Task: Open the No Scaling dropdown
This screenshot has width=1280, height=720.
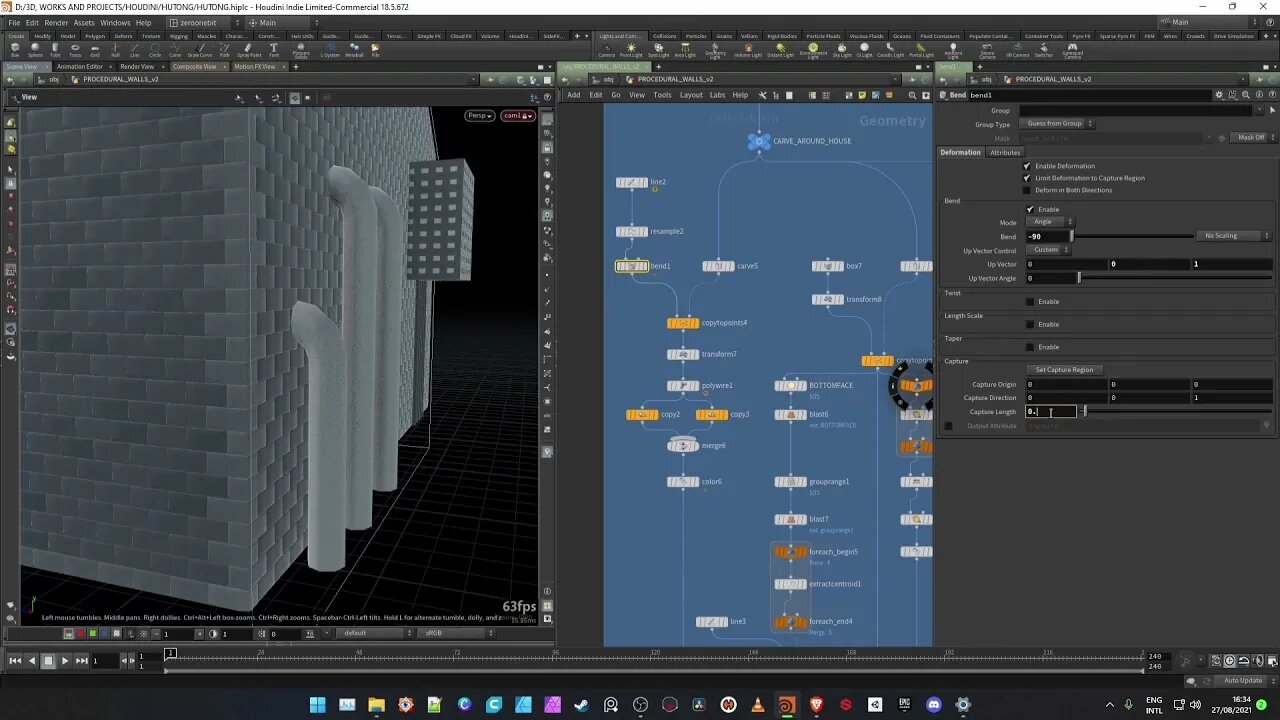Action: [x=1235, y=236]
